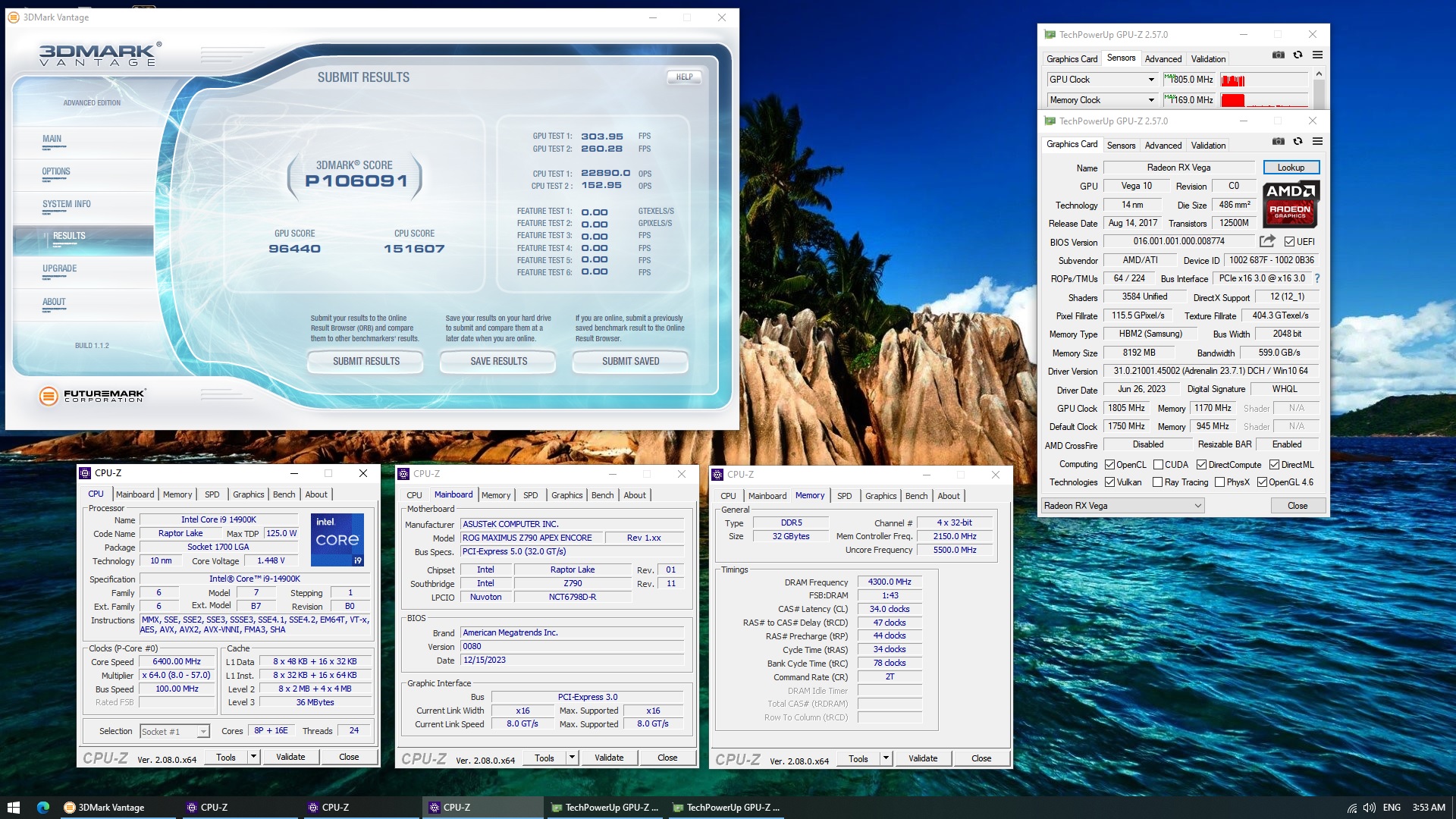Expand the Tools dropdown arrow in the CPU-Z CPU window
Screen dimensions: 1456x819
pyautogui.click(x=253, y=757)
